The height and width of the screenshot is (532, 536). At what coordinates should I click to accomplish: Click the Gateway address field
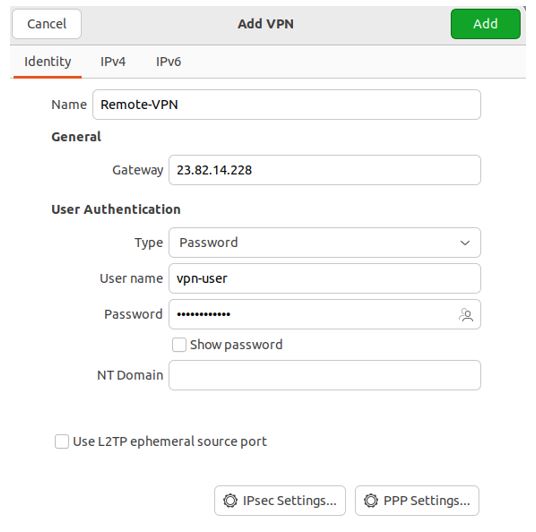click(x=325, y=170)
